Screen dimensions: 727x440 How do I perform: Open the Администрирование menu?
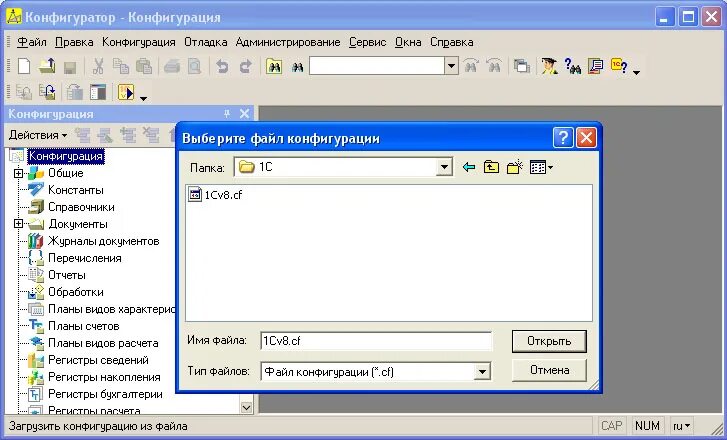click(288, 42)
